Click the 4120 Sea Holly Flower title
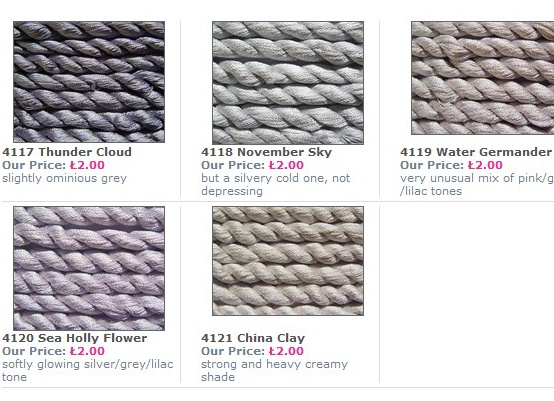The width and height of the screenshot is (554, 401). (x=75, y=338)
